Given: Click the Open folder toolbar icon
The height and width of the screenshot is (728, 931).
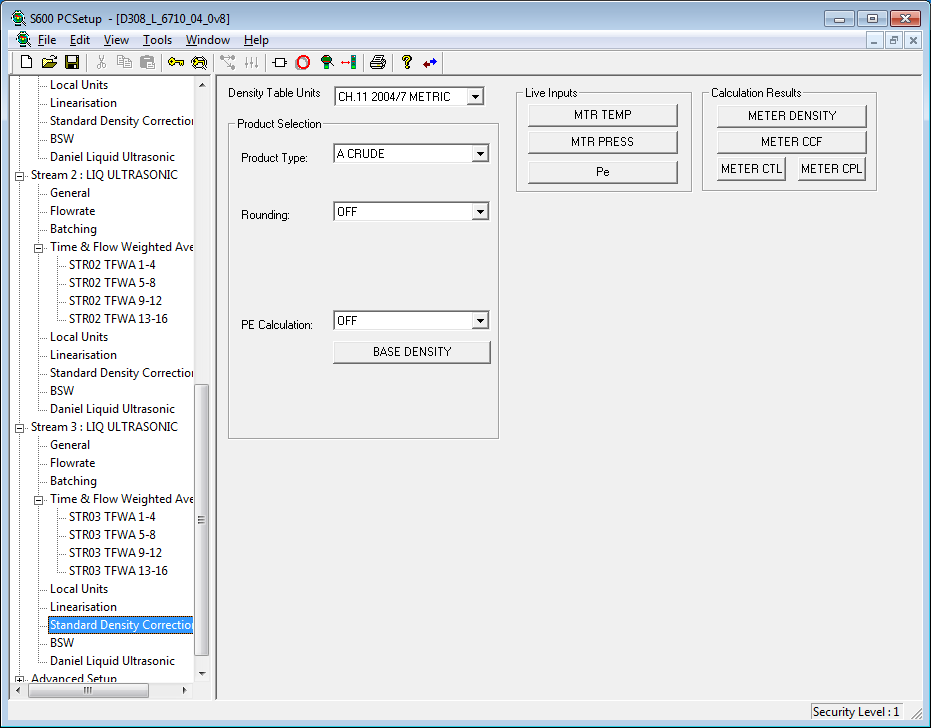Looking at the screenshot, I should point(49,62).
